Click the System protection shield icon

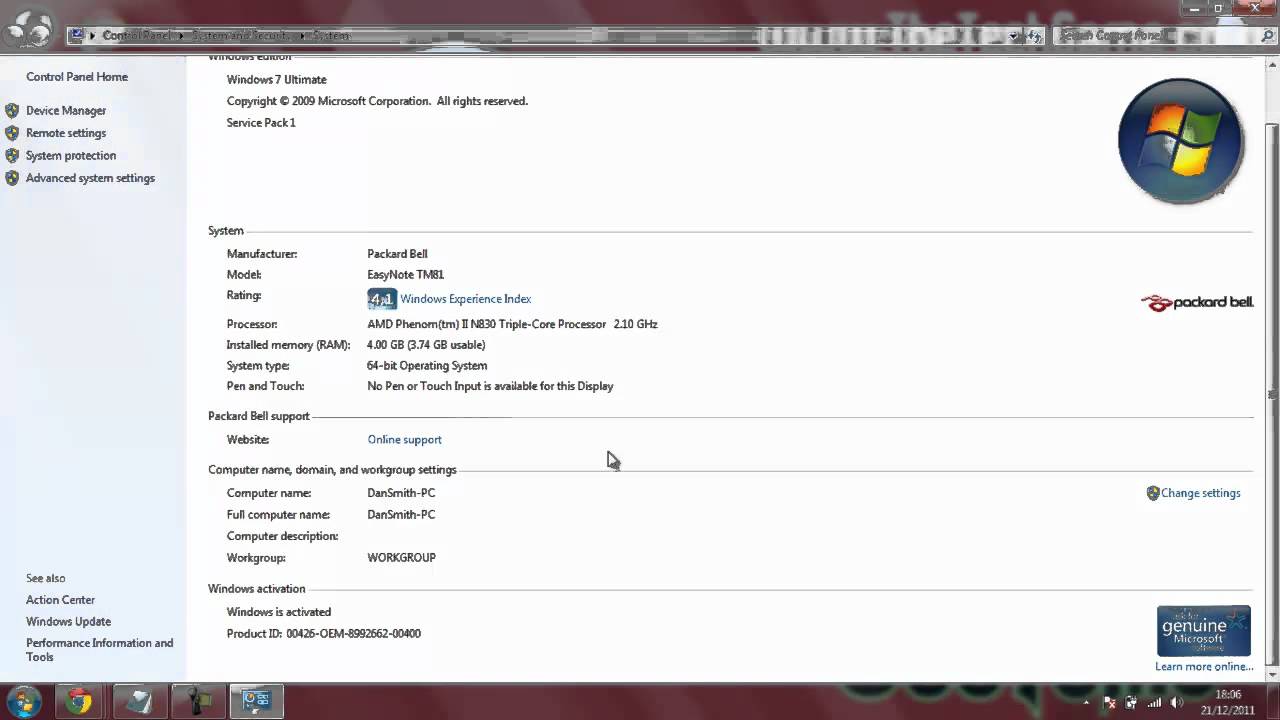pos(12,156)
